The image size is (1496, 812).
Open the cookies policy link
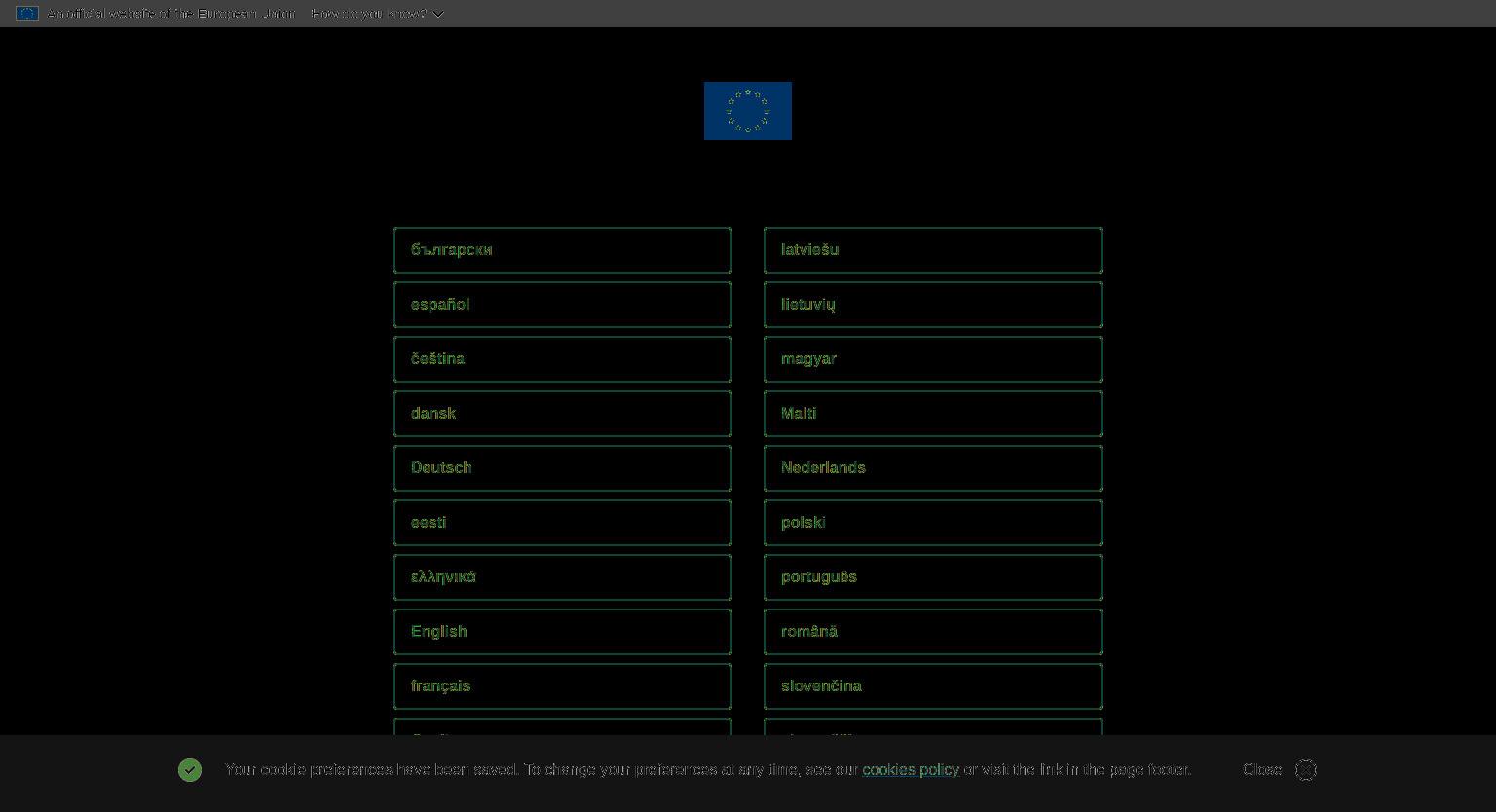coord(911,770)
